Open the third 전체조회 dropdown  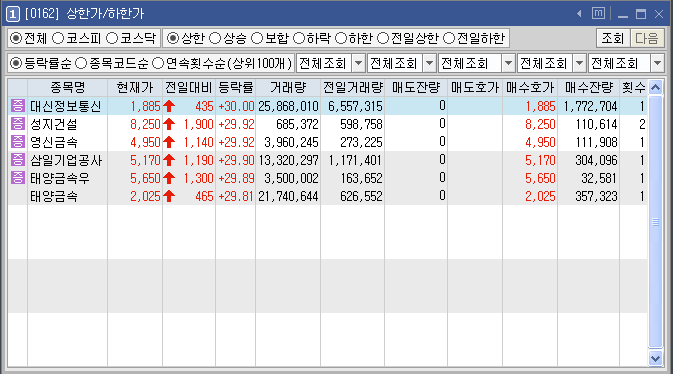(509, 64)
